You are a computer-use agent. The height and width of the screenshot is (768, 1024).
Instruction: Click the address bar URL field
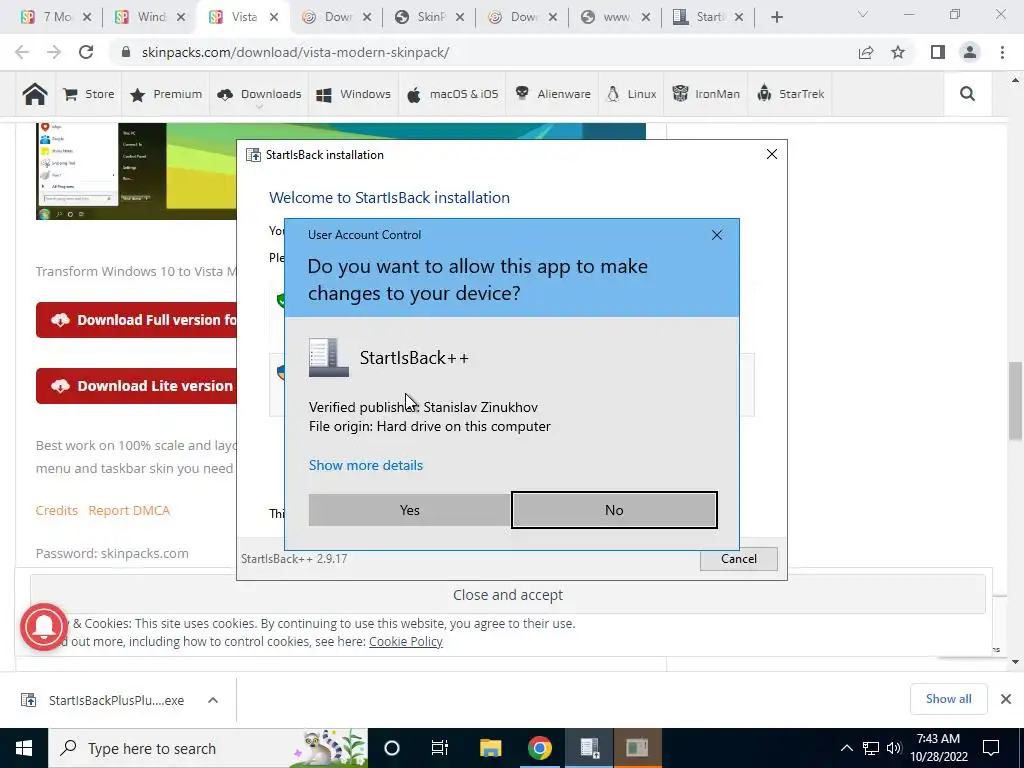(x=483, y=52)
